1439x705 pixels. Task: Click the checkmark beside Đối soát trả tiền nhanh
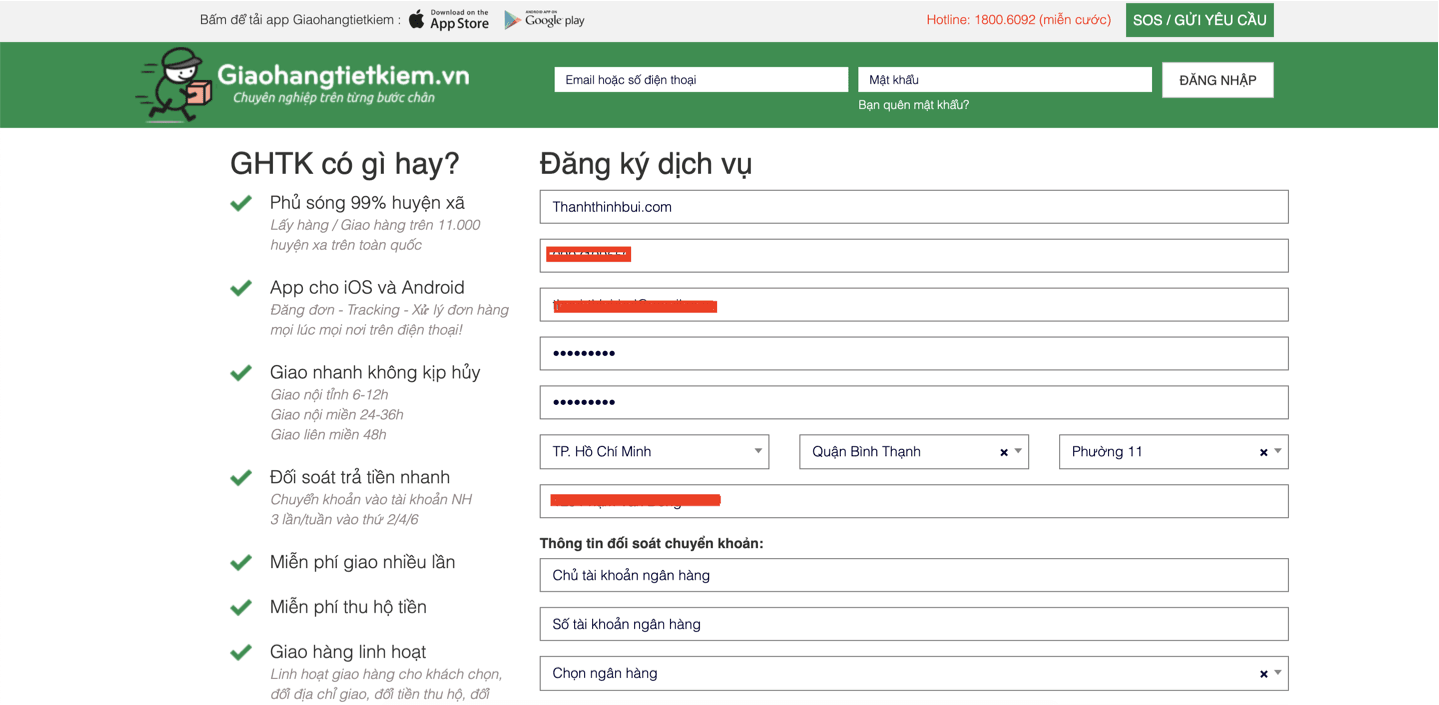point(241,478)
